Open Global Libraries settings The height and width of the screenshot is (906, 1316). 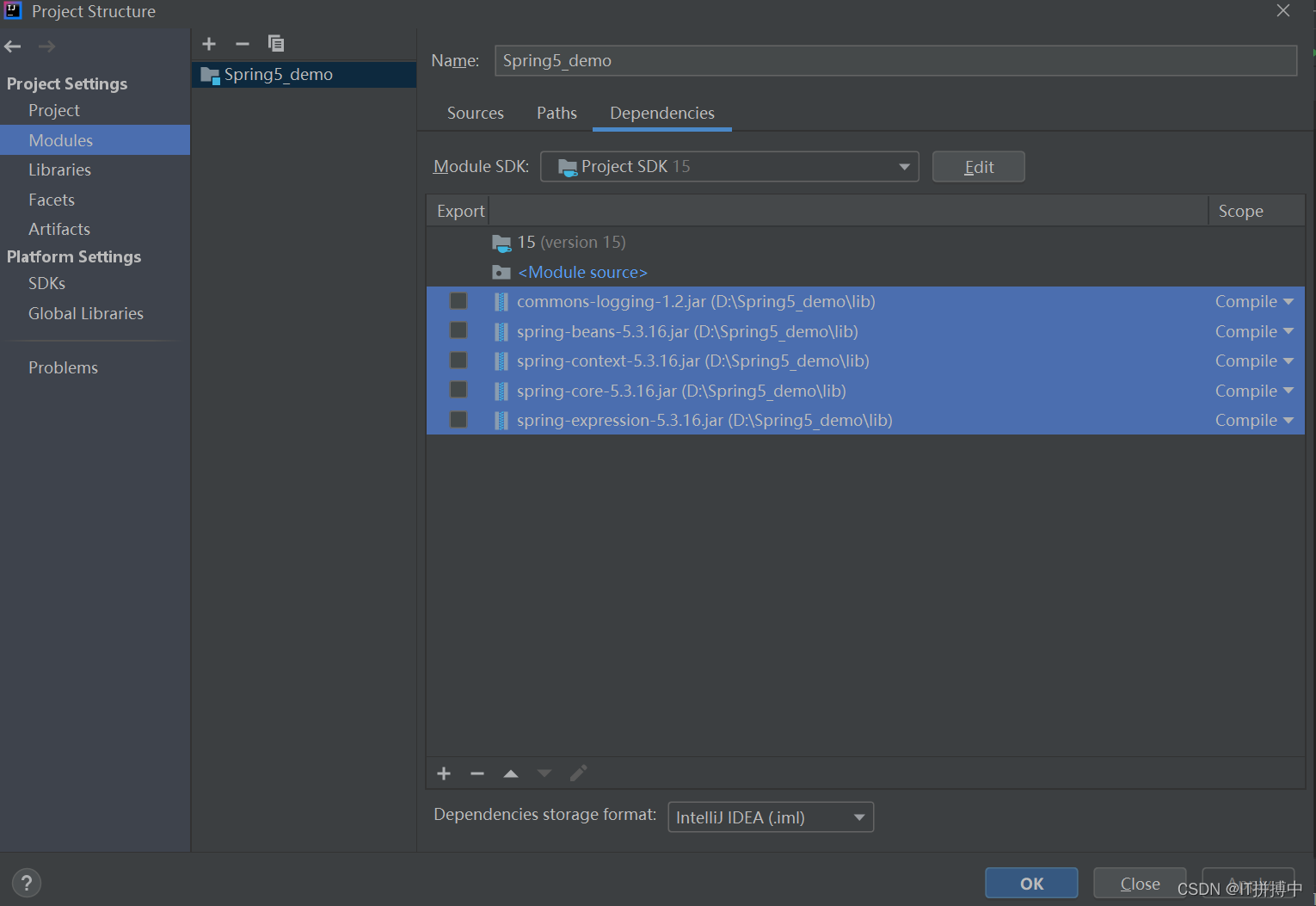(x=86, y=314)
